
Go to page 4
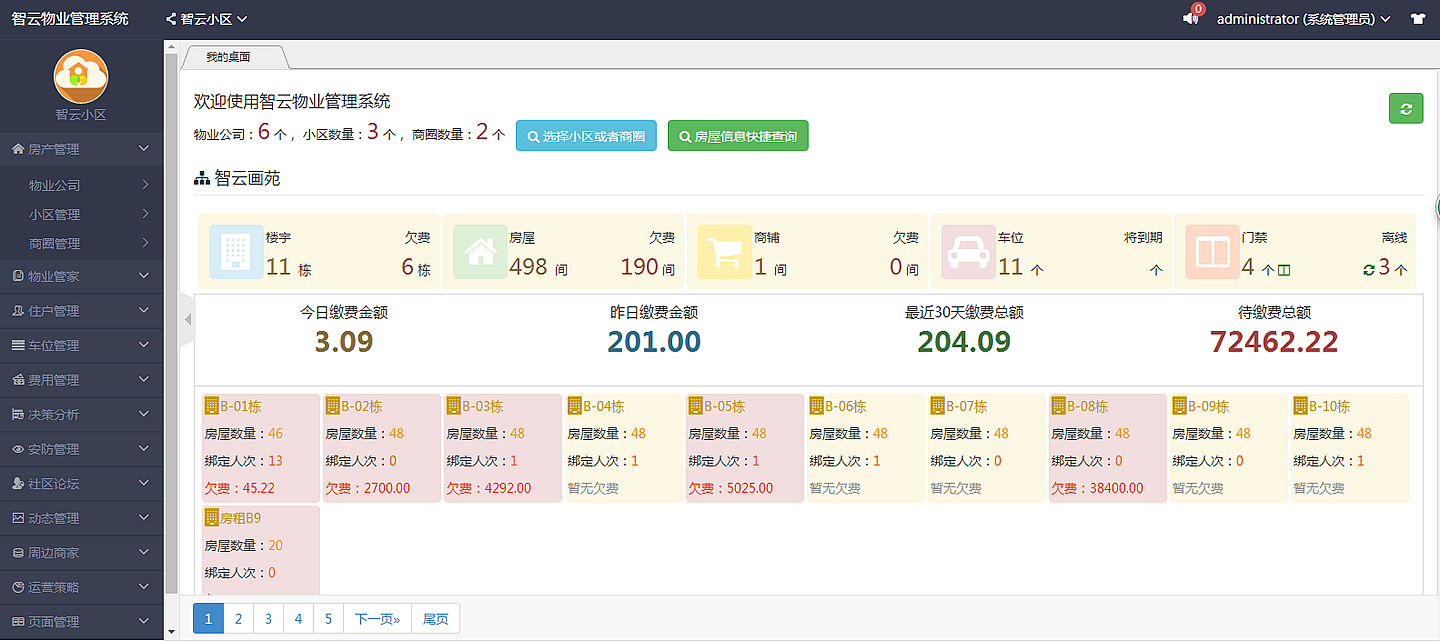(x=298, y=619)
